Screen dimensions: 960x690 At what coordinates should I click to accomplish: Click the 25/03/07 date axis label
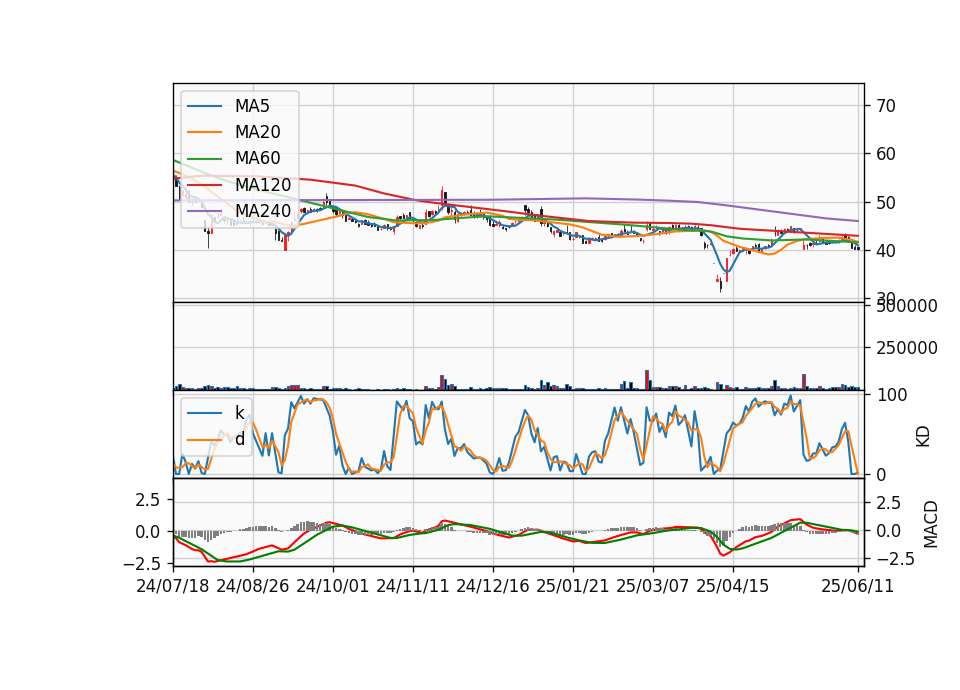653,586
